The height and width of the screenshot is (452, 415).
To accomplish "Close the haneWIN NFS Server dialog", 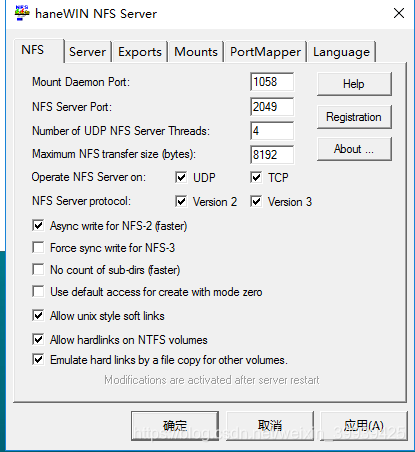I will pos(399,13).
